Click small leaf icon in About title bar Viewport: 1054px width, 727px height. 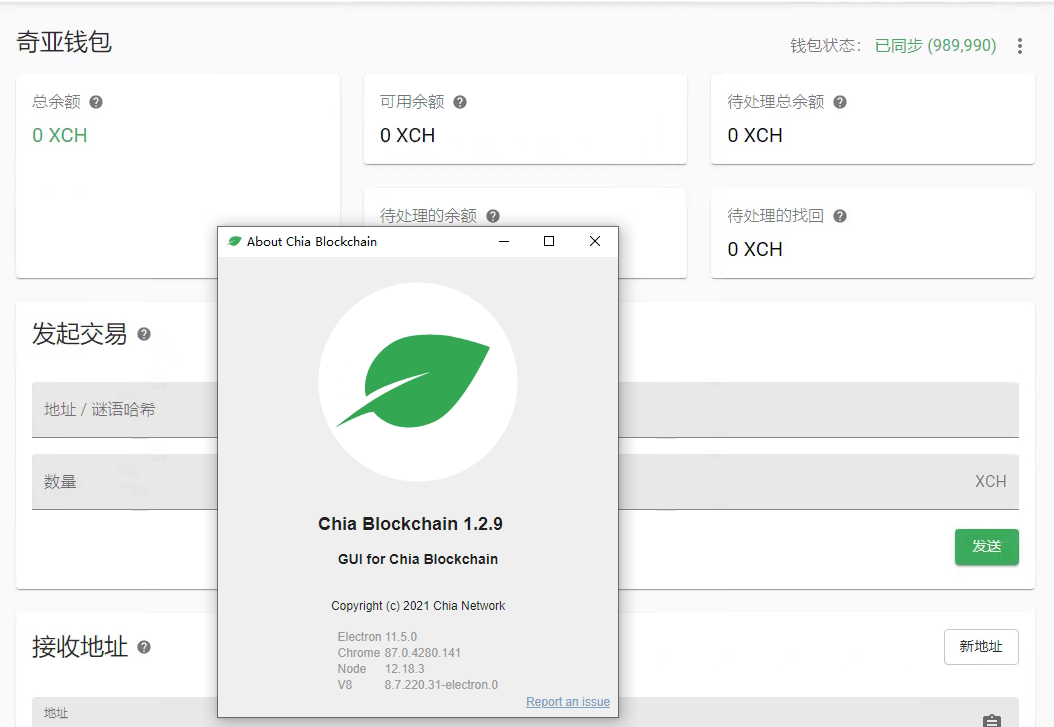click(234, 241)
